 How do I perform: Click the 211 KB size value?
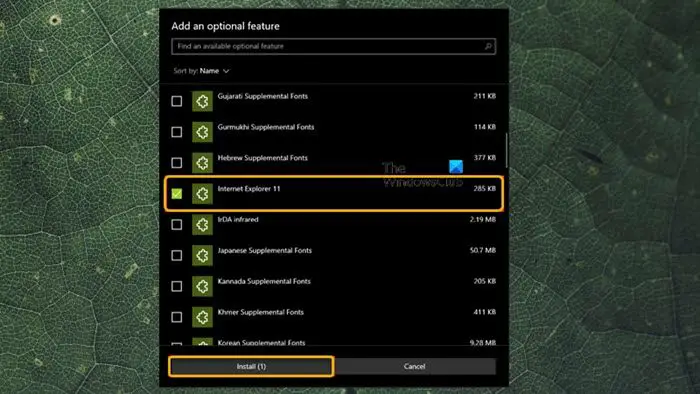click(485, 96)
